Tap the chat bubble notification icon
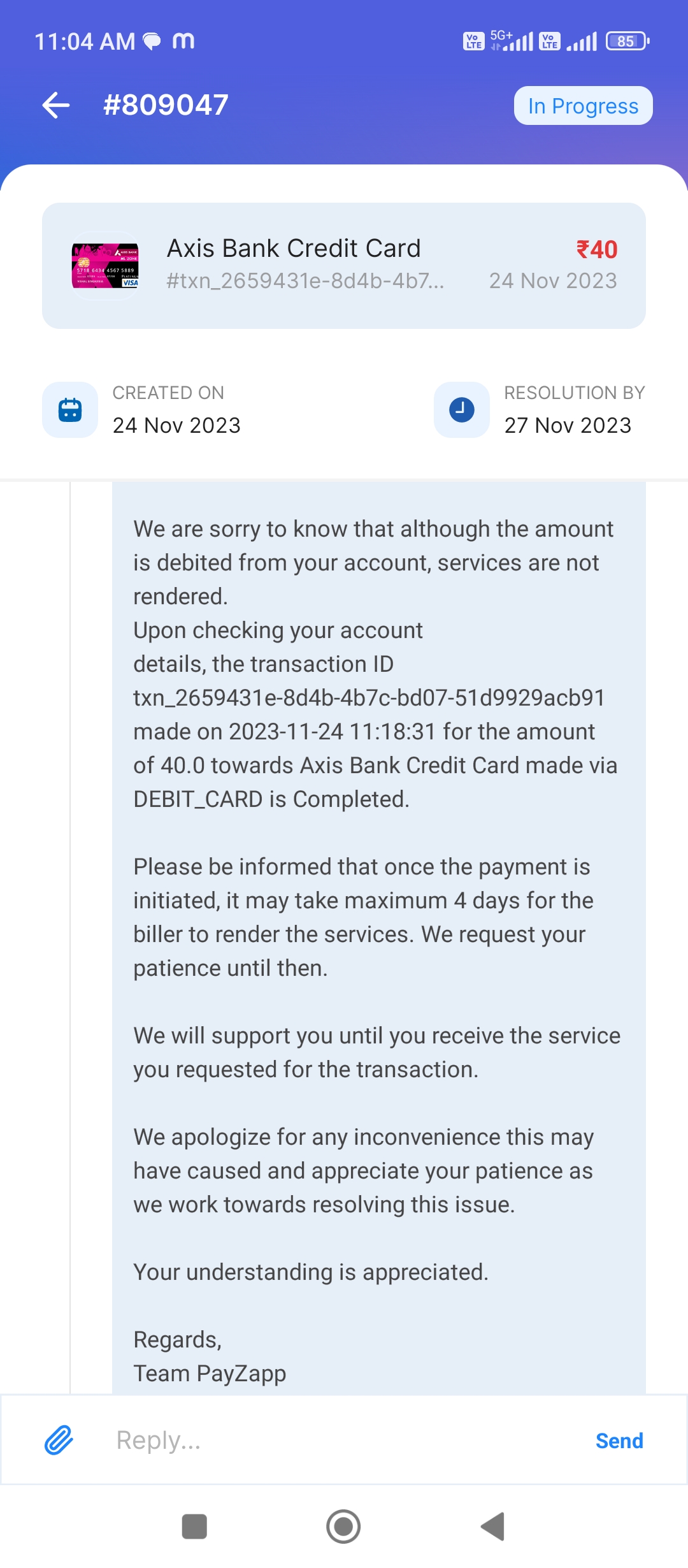The image size is (688, 1568). [152, 41]
